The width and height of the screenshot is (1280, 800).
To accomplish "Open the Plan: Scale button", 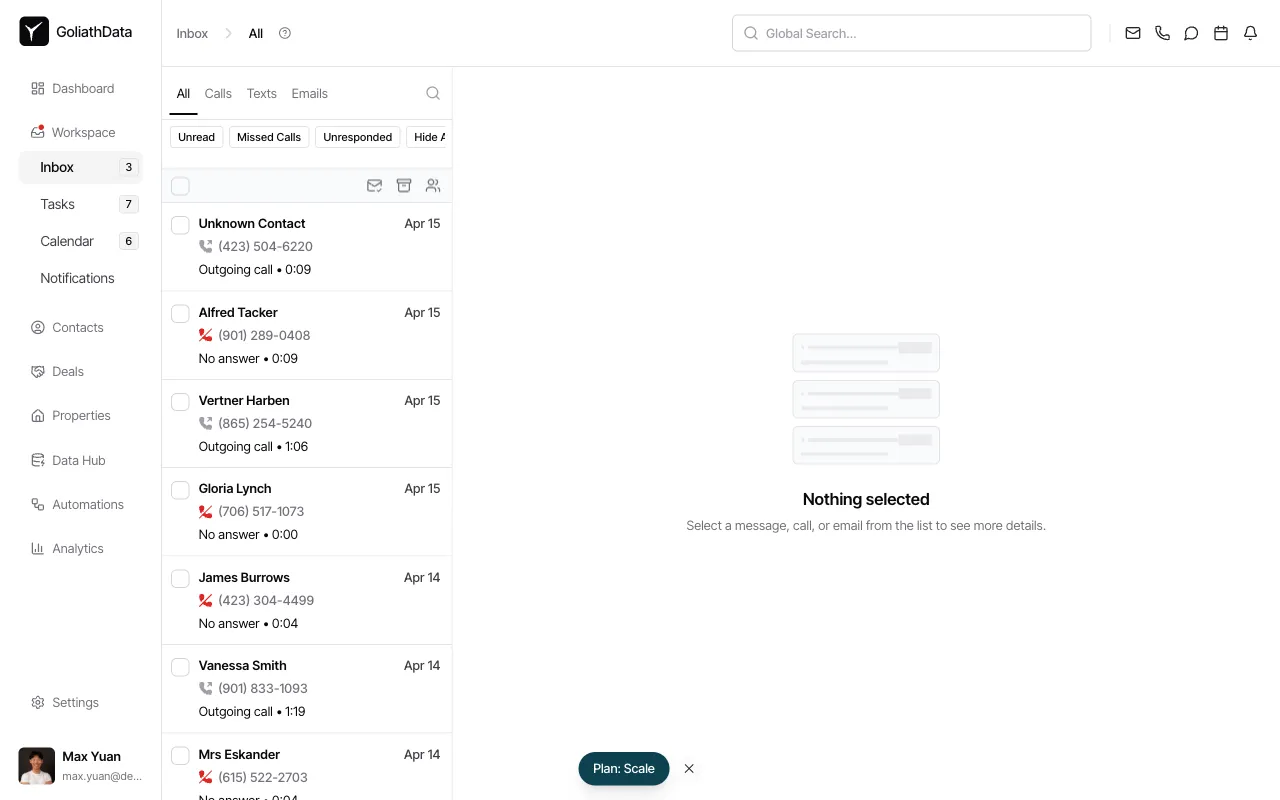I will point(623,768).
